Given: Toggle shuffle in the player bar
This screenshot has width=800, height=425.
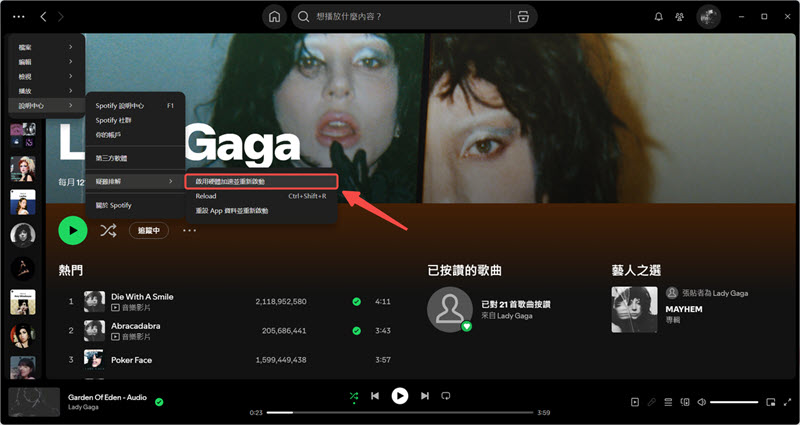Looking at the screenshot, I should [354, 396].
